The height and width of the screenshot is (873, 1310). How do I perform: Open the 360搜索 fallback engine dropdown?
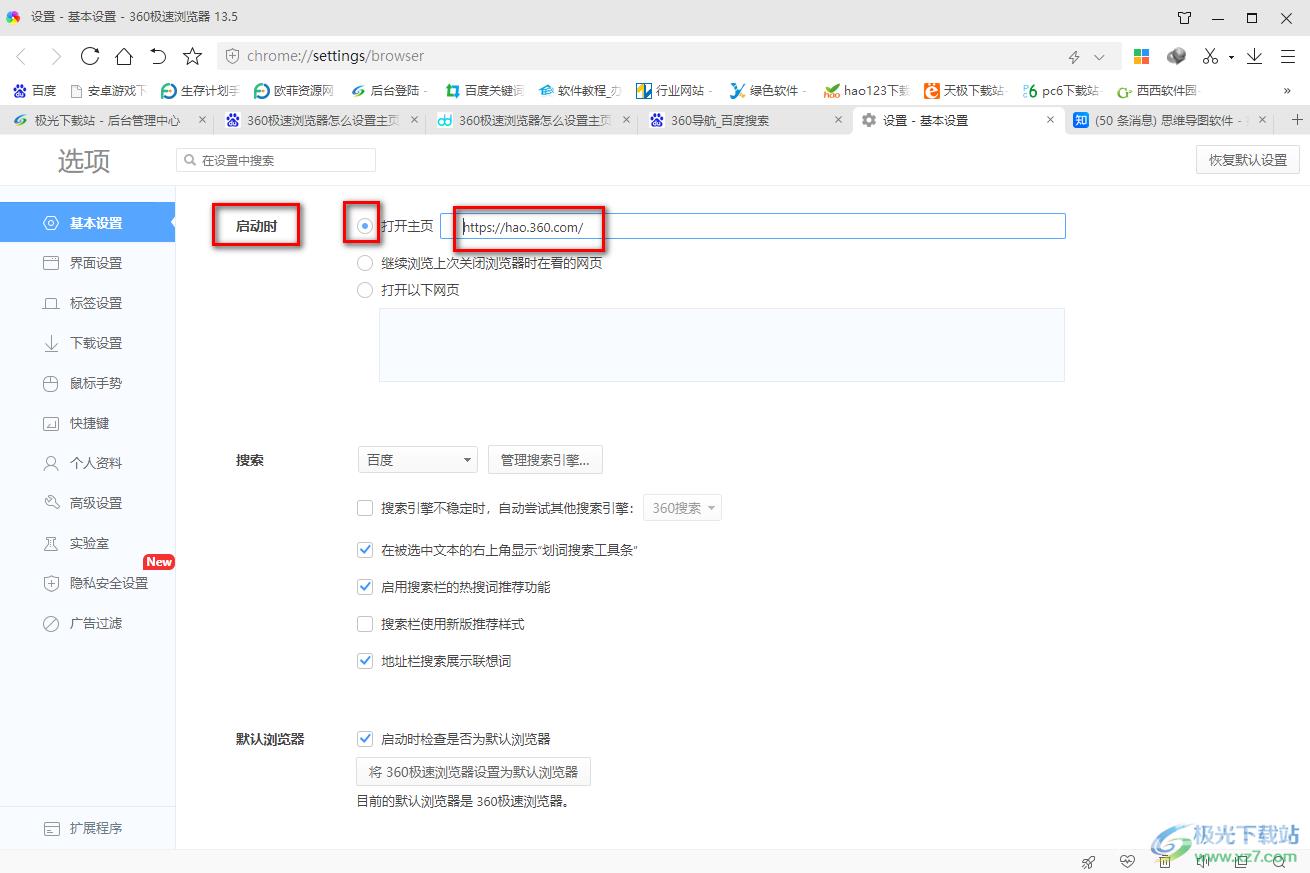coord(682,508)
